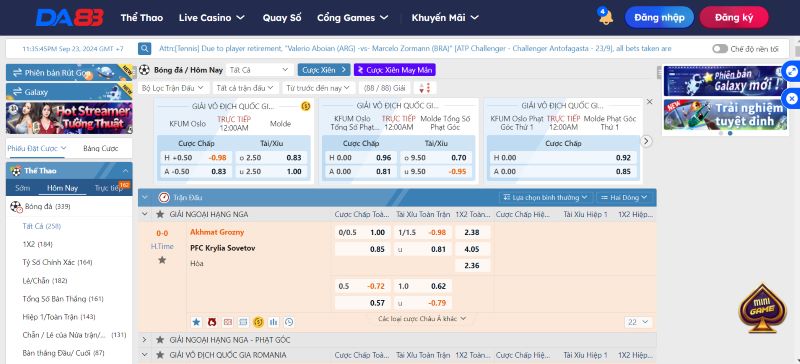The width and height of the screenshot is (800, 364).
Task: Open the notification bell icon
Action: coord(606,17)
